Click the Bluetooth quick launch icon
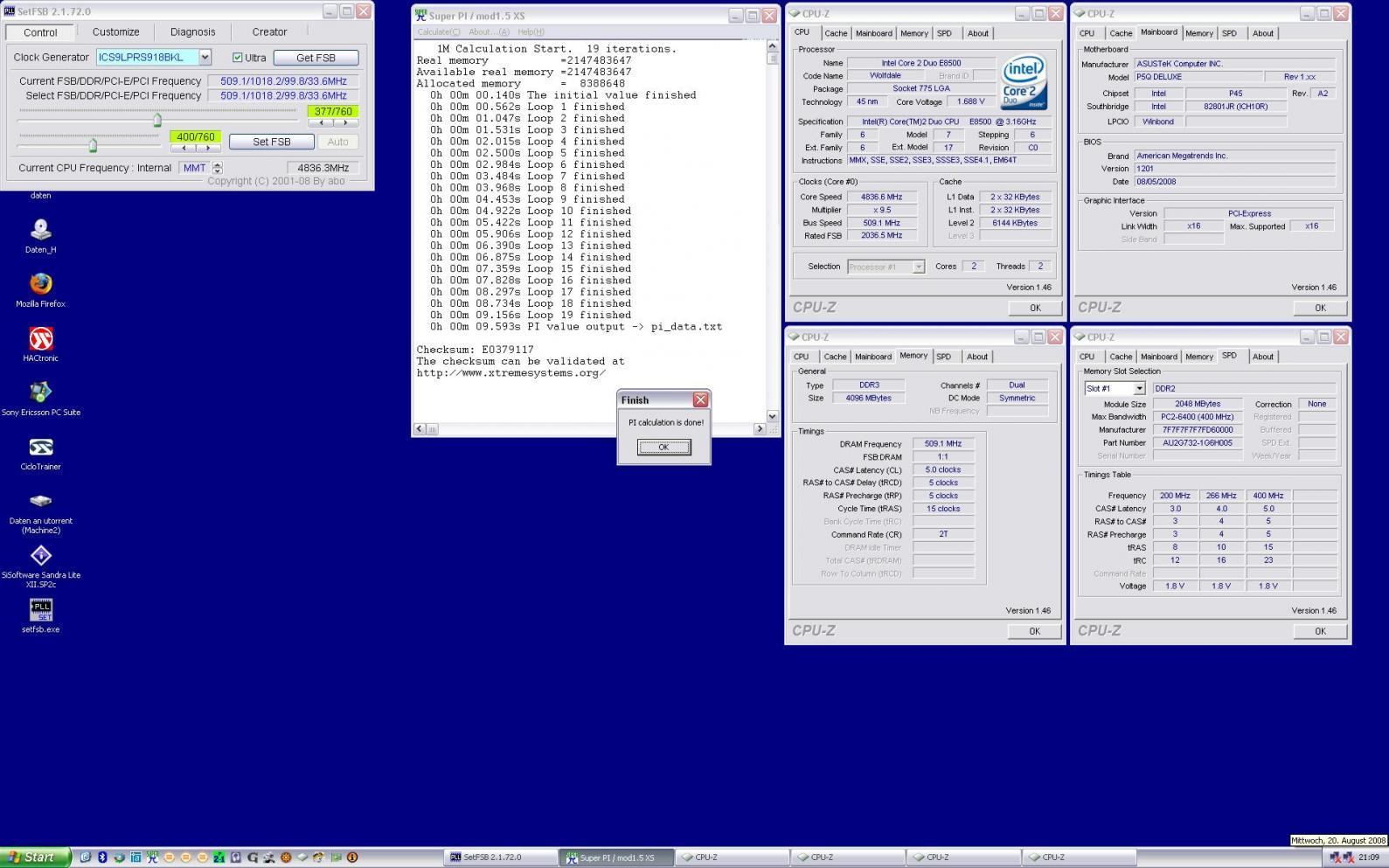The image size is (1389, 868). tap(101, 858)
